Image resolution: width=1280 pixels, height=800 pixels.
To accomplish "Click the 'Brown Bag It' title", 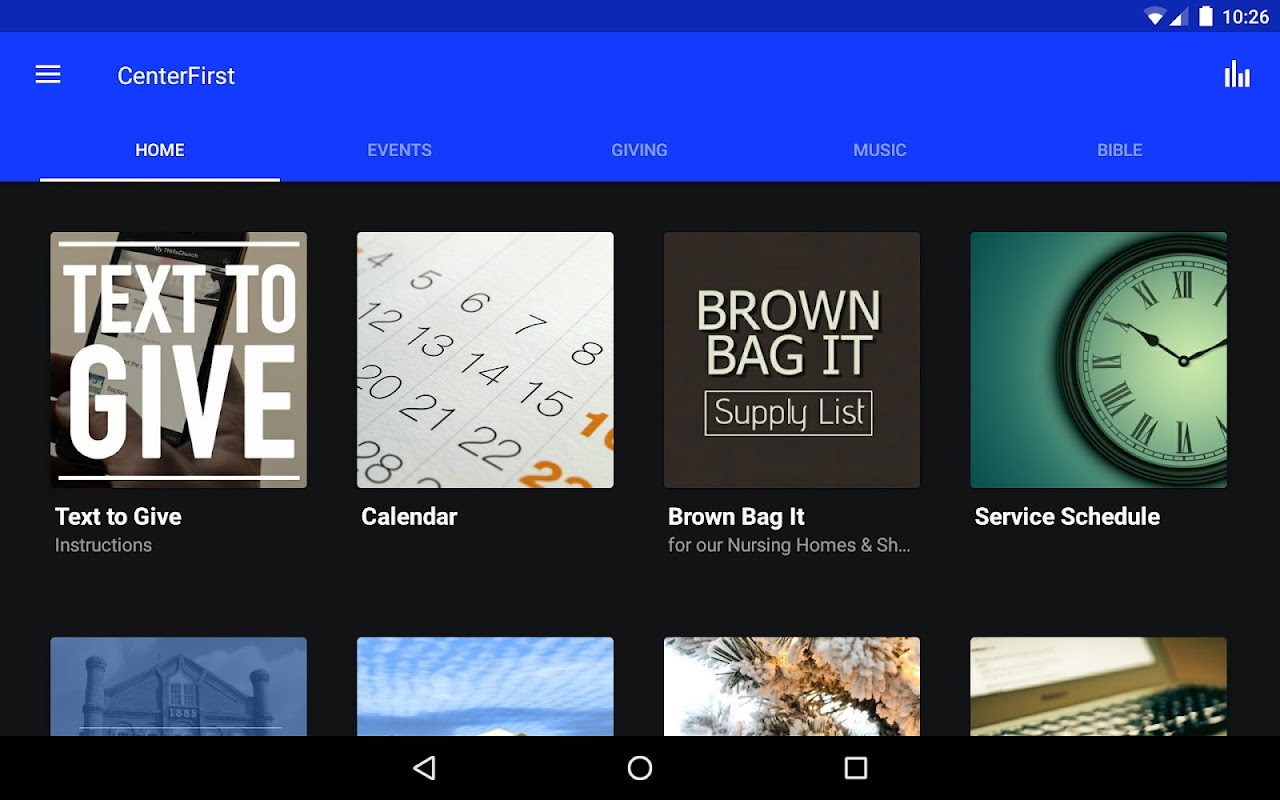I will click(x=736, y=517).
